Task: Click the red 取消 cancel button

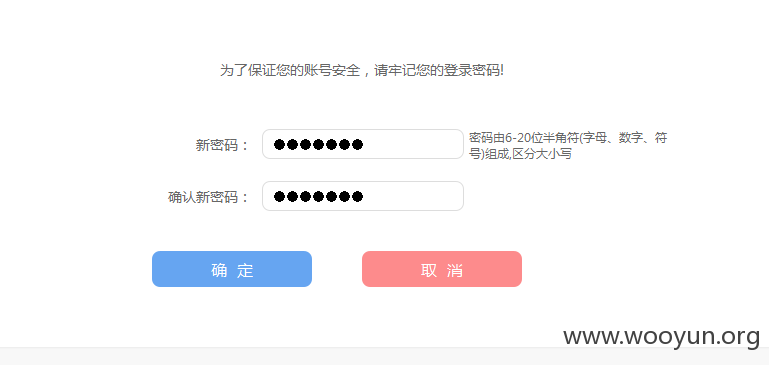Action: coord(442,269)
